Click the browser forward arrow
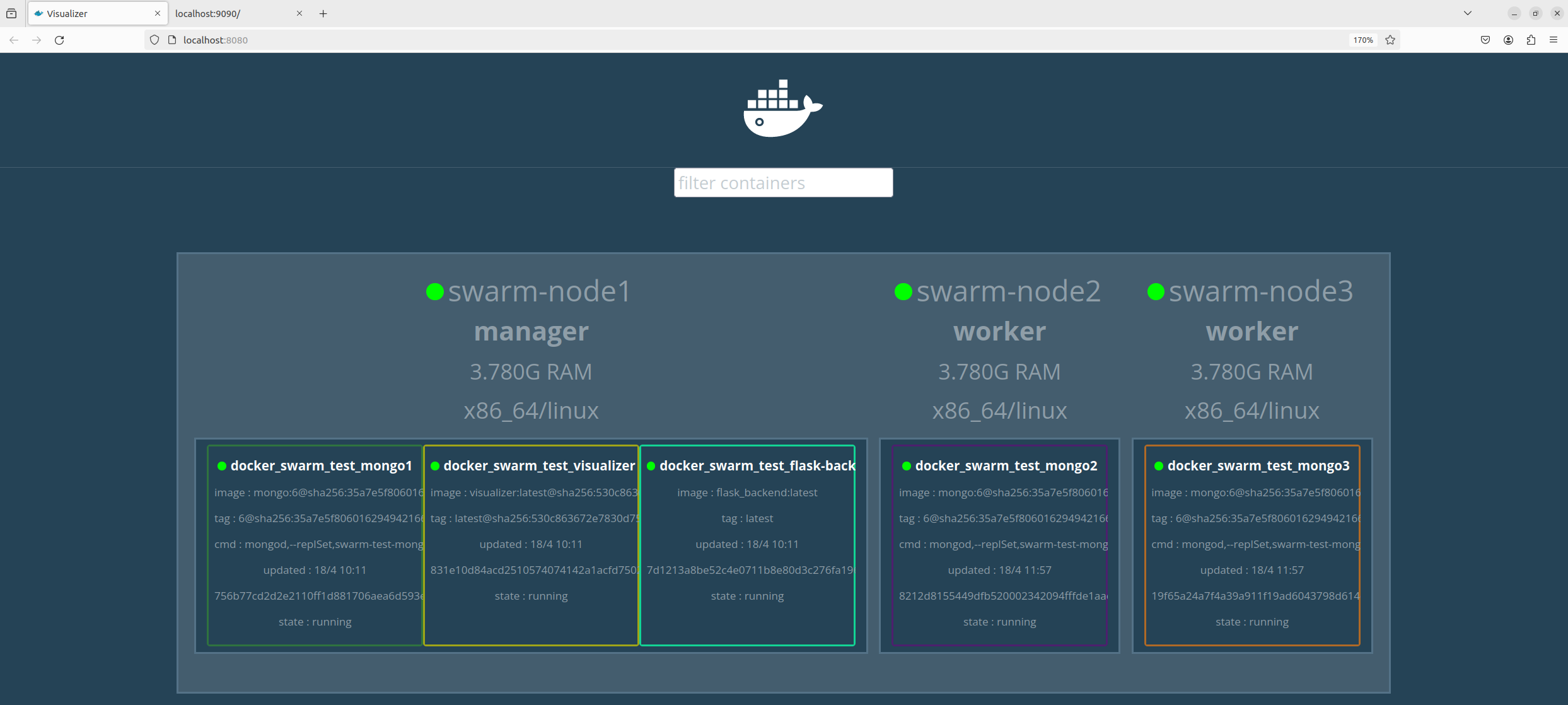1568x705 pixels. tap(37, 40)
